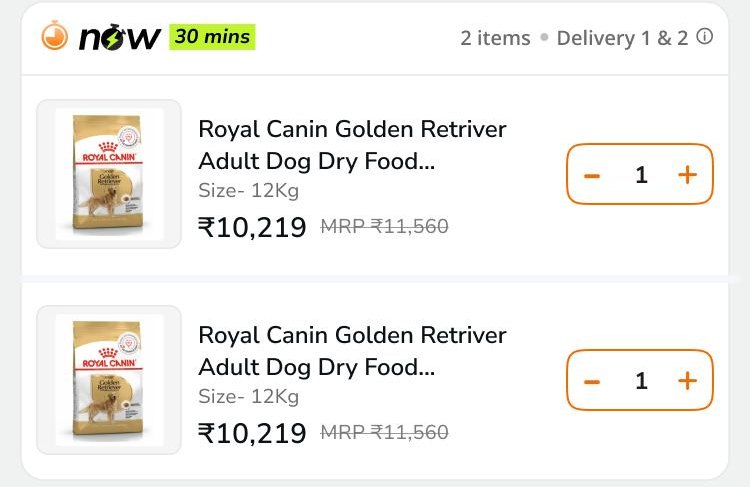Open the first Royal Canin product thumbnail

109,174
